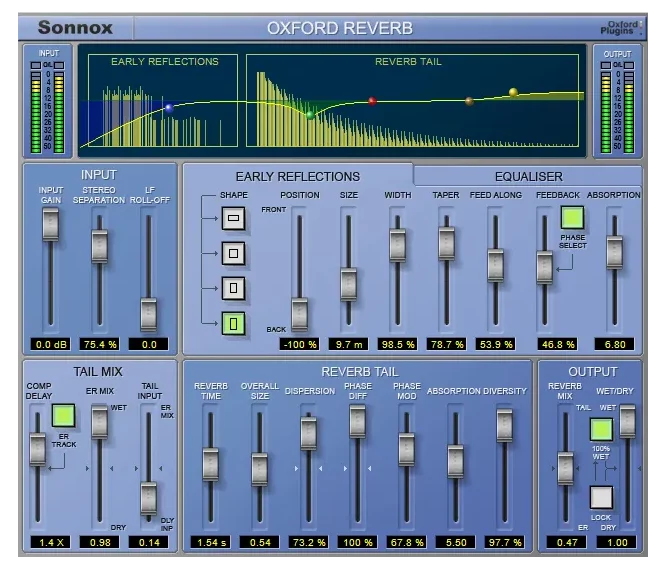Click the Phase Diff value 100 %
The width and height of the screenshot is (667, 570).
(x=358, y=542)
